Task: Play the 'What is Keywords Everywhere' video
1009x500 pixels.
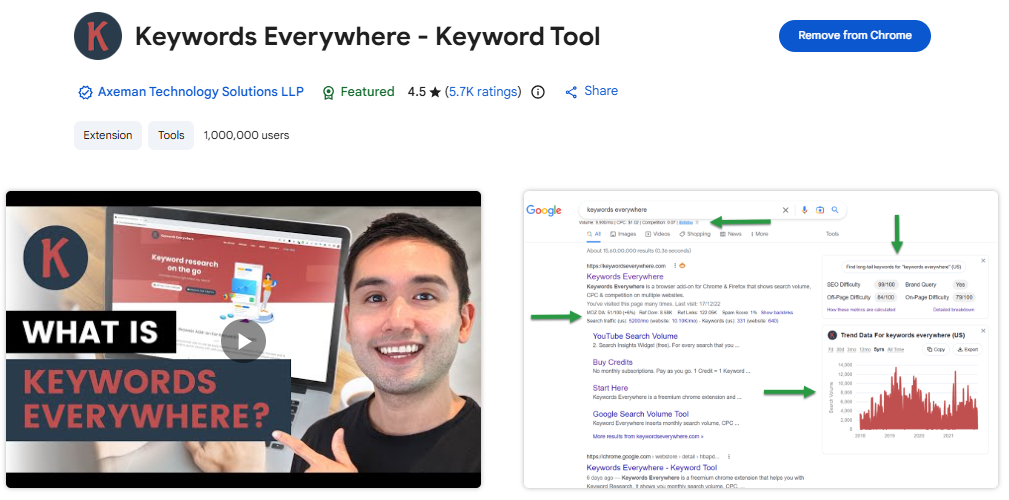Action: [243, 340]
